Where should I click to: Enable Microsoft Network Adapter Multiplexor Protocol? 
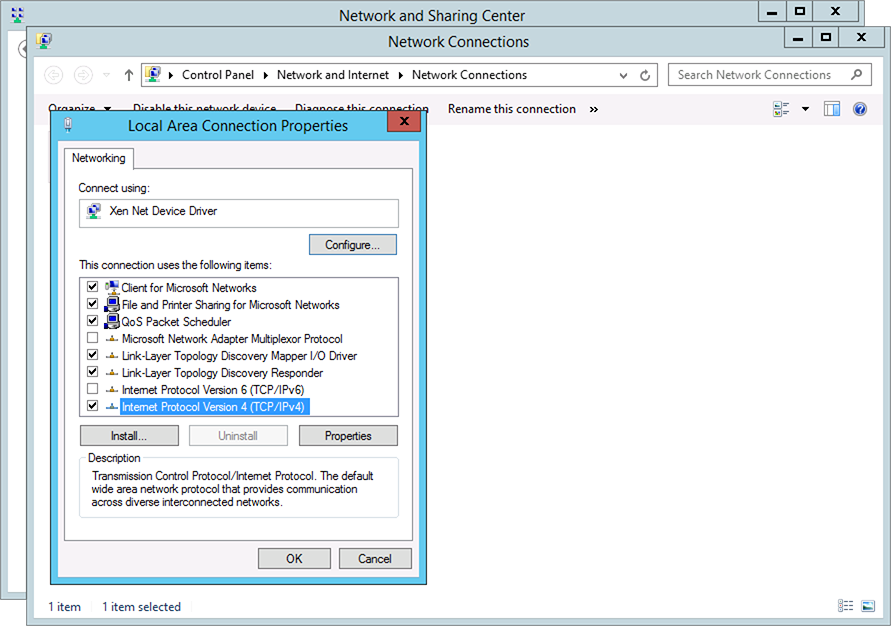coord(93,338)
